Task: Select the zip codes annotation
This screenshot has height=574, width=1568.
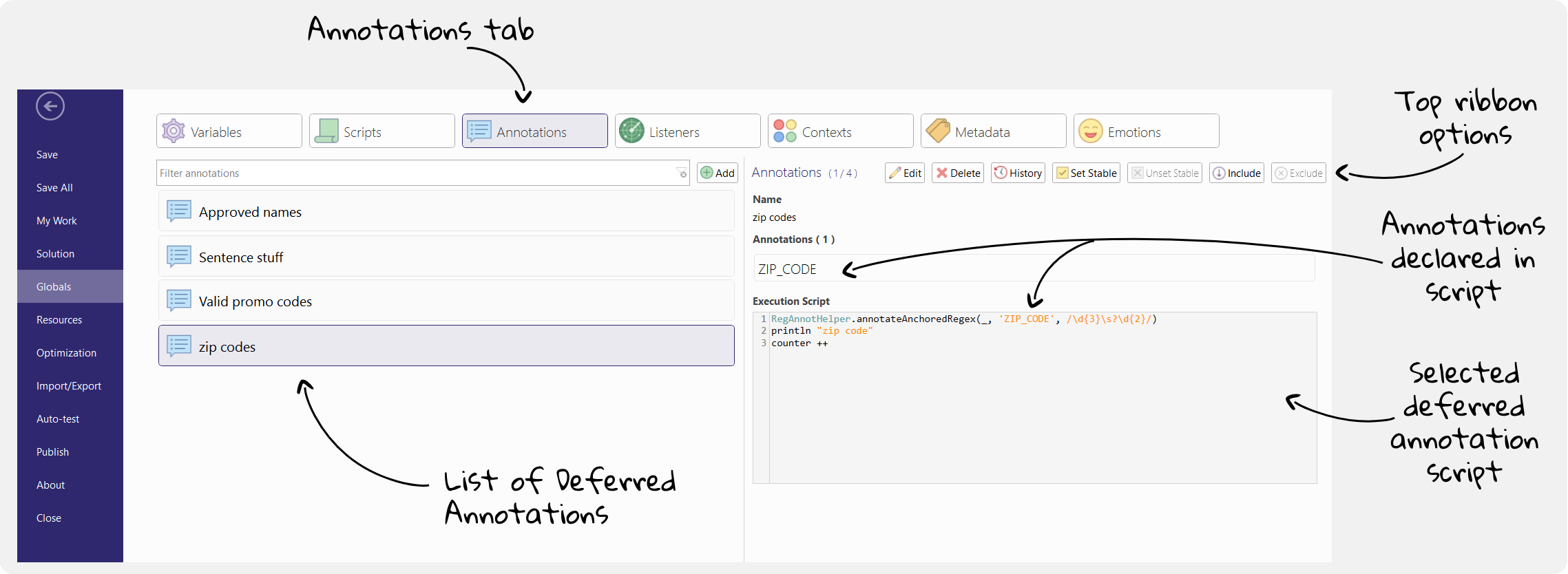Action: (x=446, y=346)
